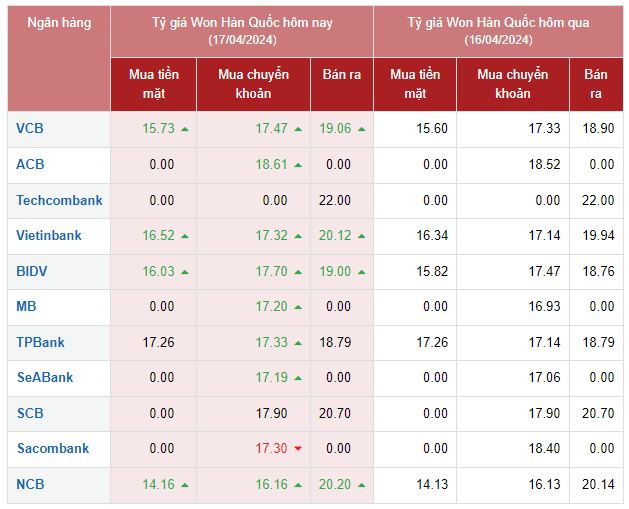The width and height of the screenshot is (629, 509).
Task: Click green up arrow next to ACB 18.61
Action: tap(298, 165)
